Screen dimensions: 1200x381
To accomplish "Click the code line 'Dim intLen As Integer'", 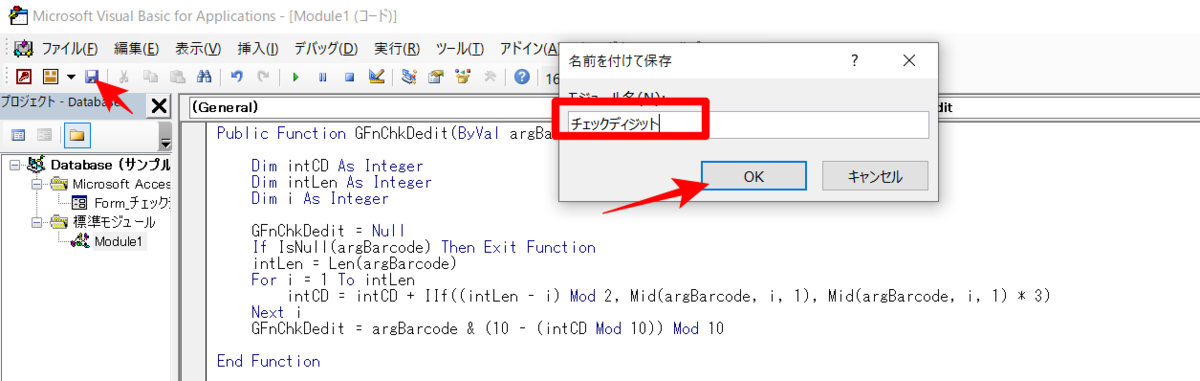I will coord(341,182).
